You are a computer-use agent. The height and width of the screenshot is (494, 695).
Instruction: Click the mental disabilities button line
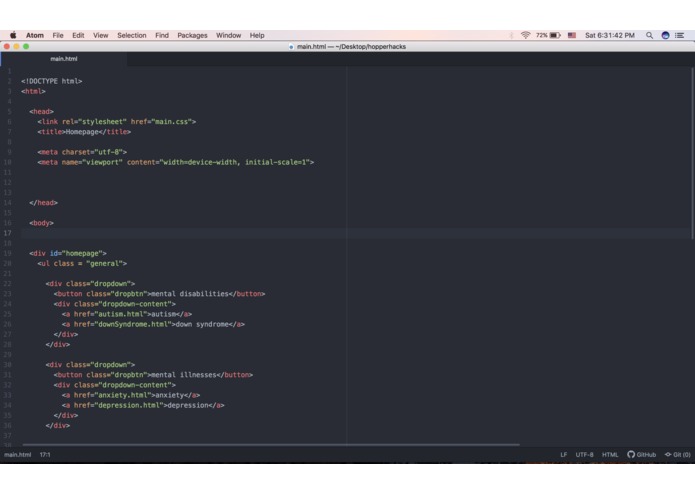[x=160, y=294]
